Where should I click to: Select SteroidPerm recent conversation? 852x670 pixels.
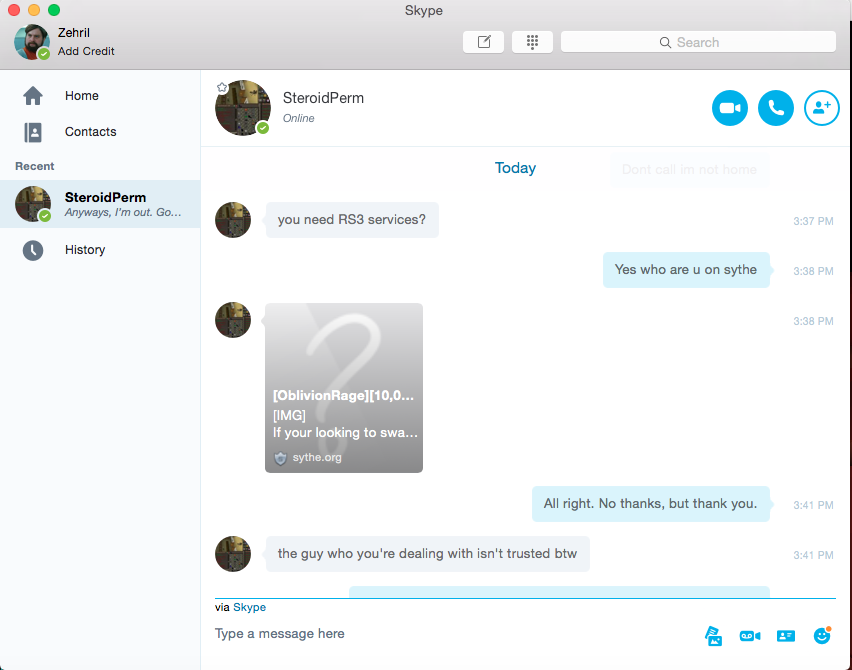[100, 204]
